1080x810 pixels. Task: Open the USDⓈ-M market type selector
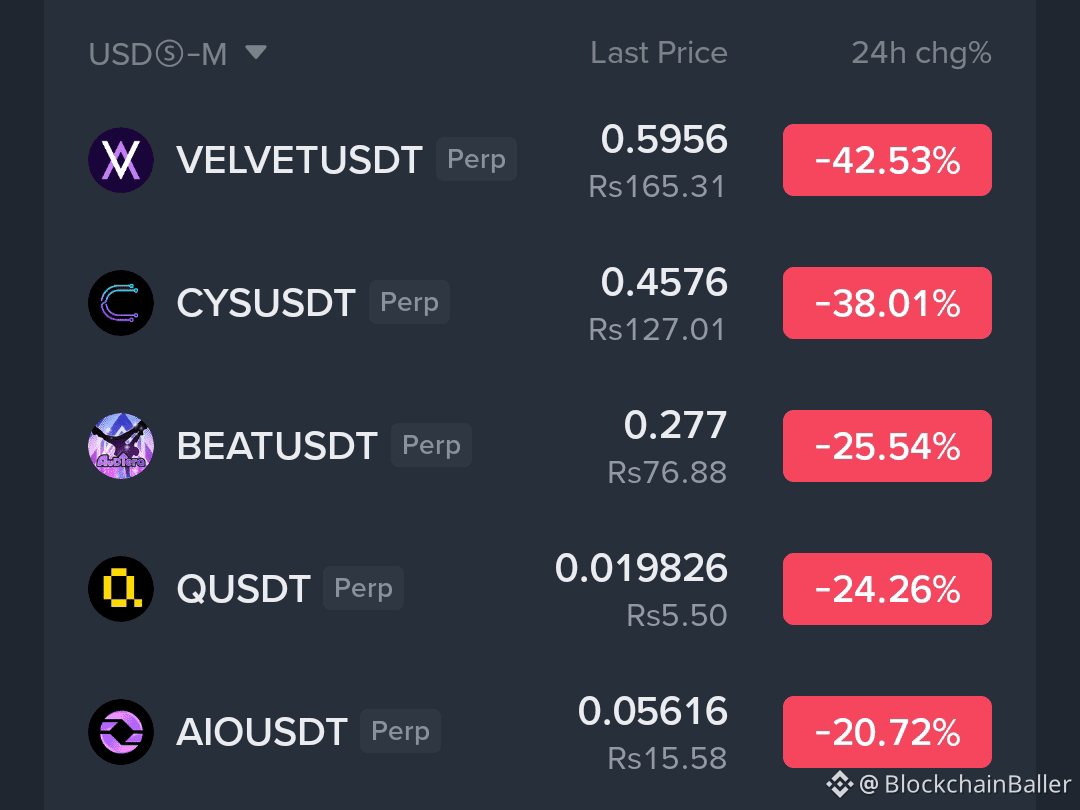coord(177,54)
